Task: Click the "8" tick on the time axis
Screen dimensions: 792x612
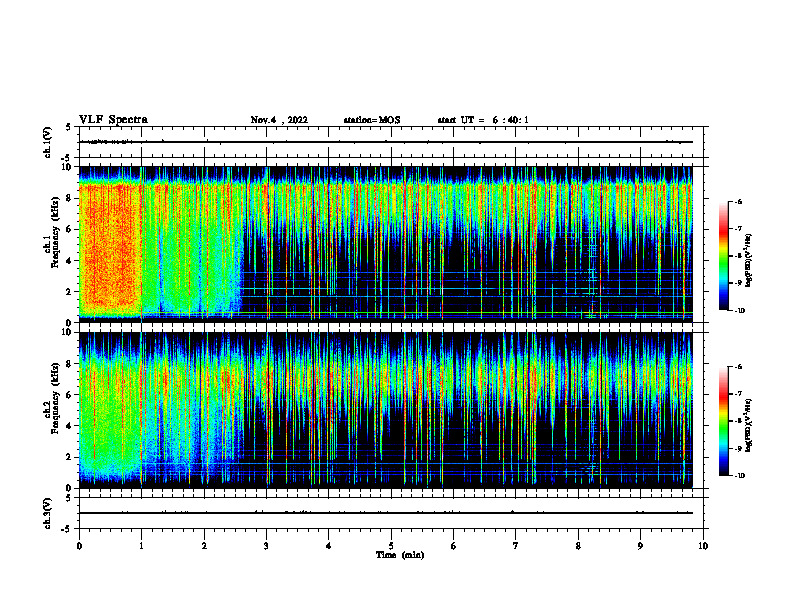Action: click(578, 546)
